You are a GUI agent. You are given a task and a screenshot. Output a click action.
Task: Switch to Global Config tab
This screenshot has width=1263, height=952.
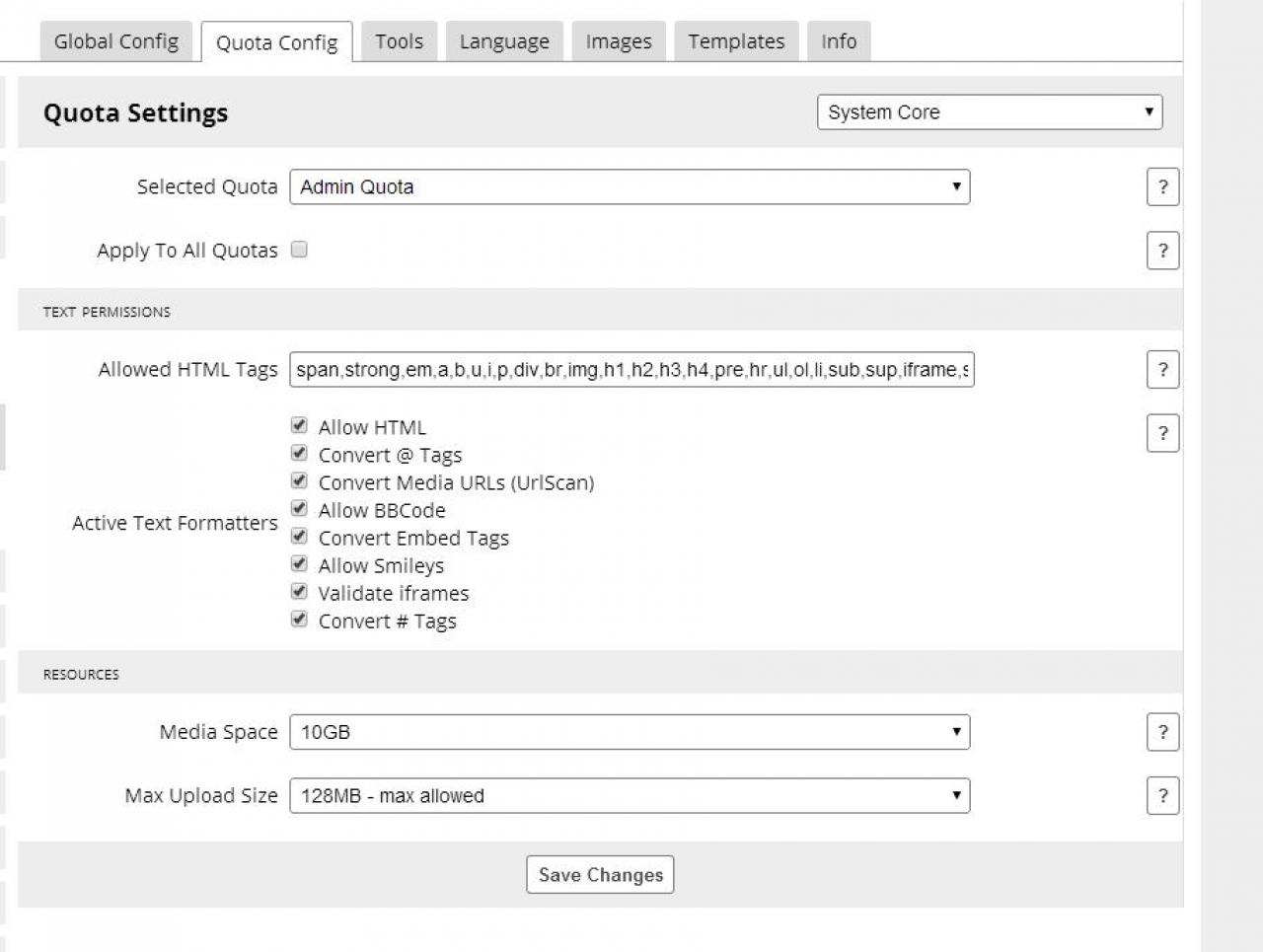pyautogui.click(x=116, y=42)
